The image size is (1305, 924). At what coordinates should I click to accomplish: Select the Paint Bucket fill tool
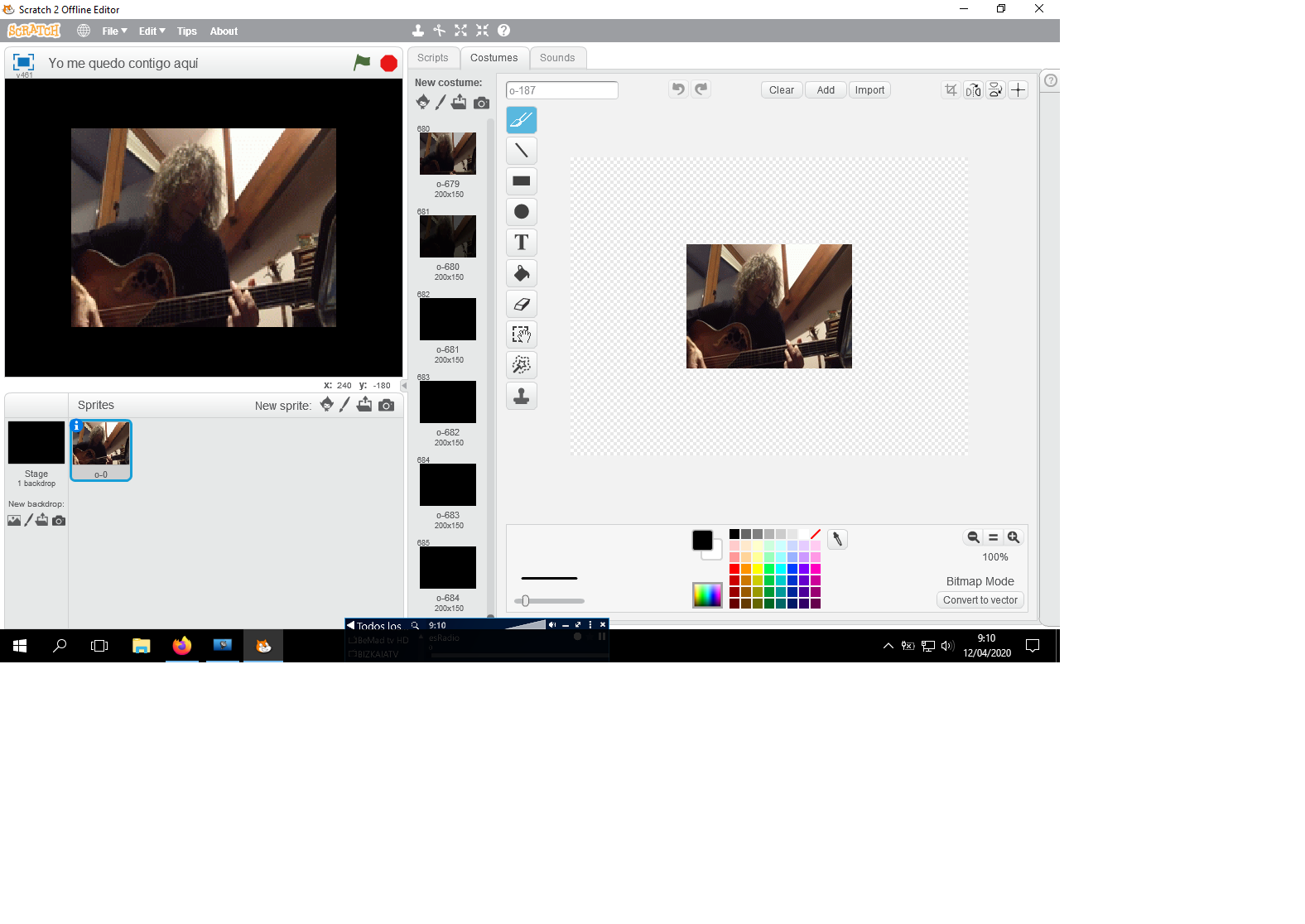pyautogui.click(x=522, y=273)
